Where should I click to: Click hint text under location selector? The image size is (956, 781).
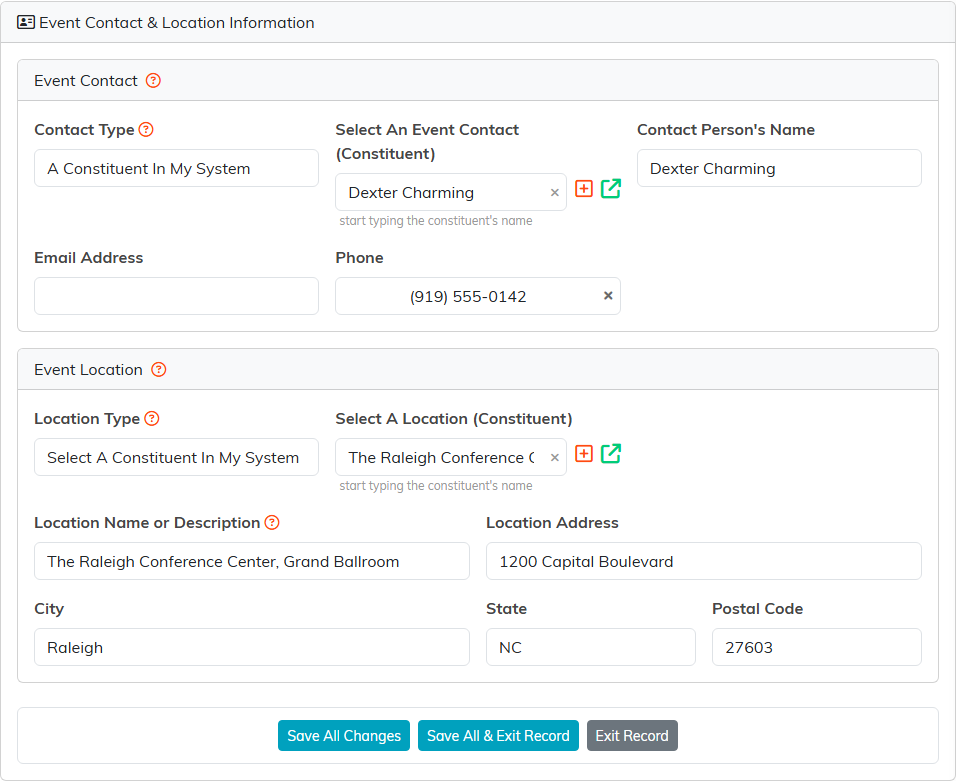coord(436,486)
